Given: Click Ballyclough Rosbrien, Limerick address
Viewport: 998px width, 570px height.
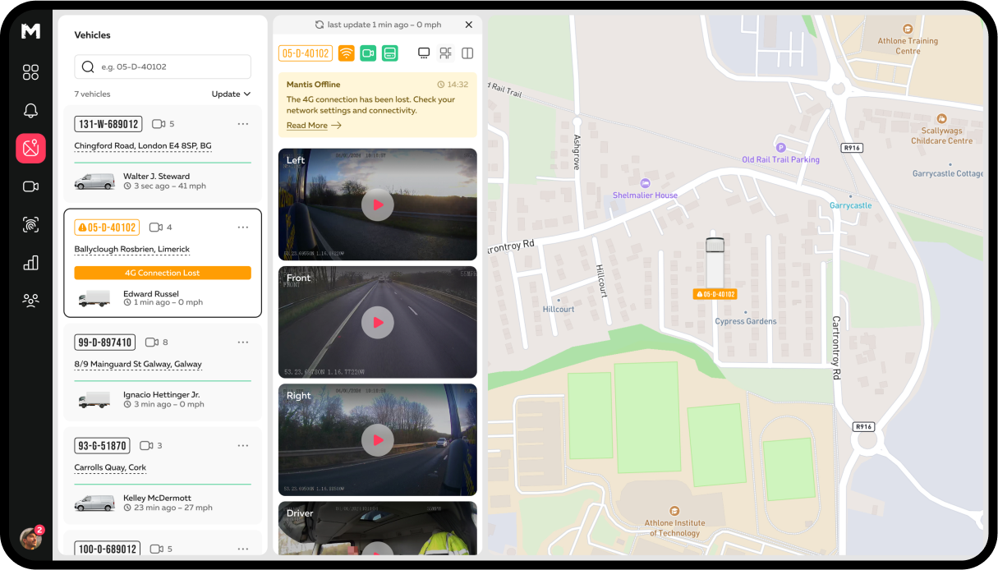Looking at the screenshot, I should (x=132, y=249).
